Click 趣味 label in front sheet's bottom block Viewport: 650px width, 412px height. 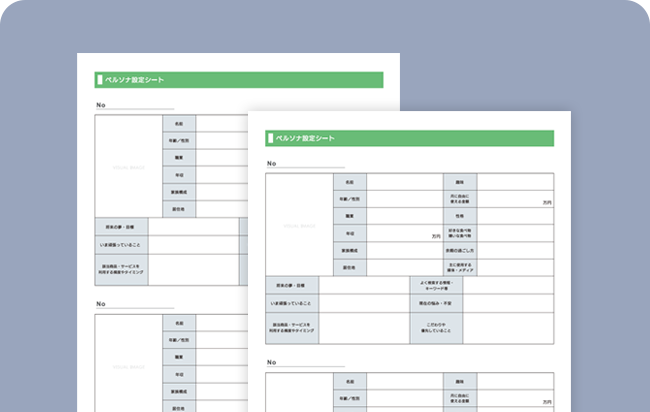pyautogui.click(x=460, y=381)
